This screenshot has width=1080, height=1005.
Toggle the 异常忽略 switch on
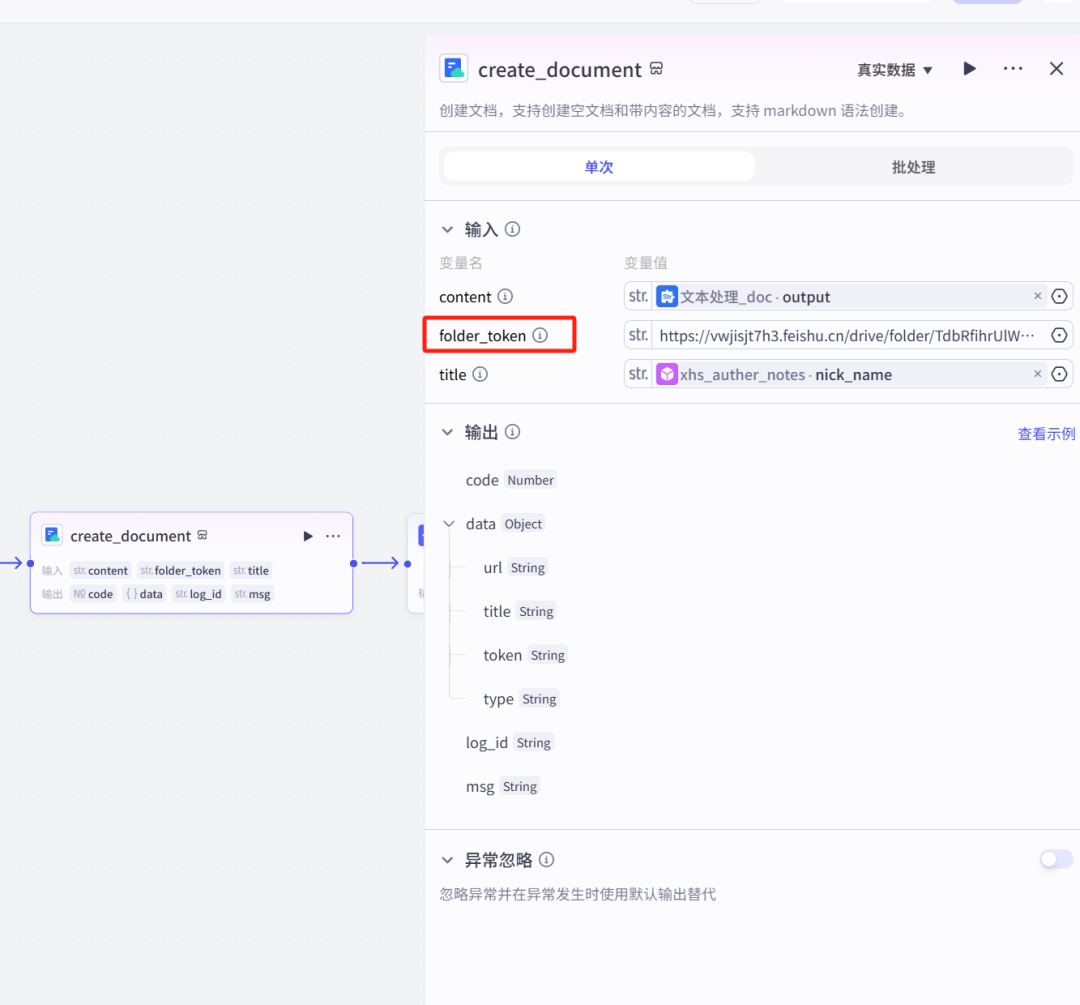[1056, 859]
